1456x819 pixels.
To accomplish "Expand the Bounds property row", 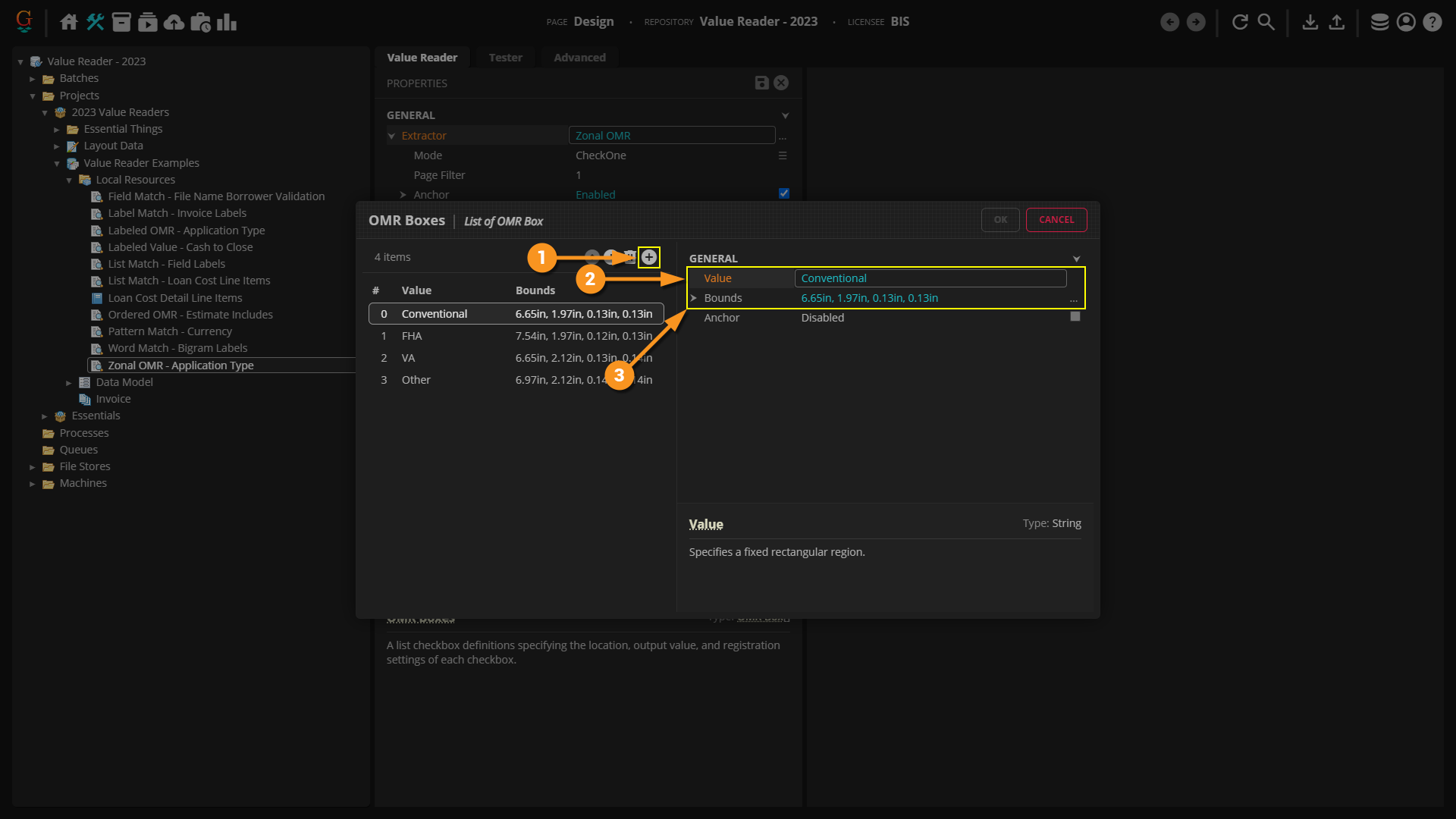I will point(693,298).
